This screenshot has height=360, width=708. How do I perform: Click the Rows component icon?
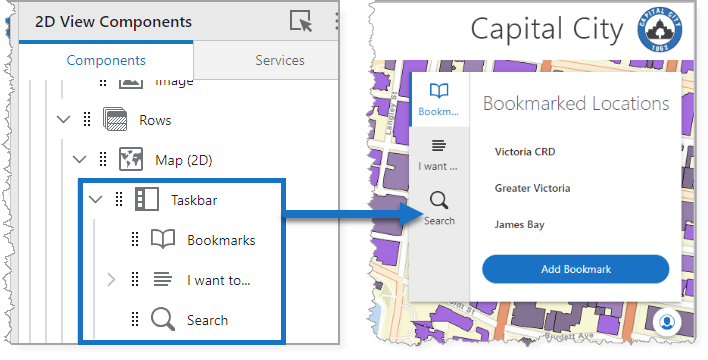[x=115, y=120]
